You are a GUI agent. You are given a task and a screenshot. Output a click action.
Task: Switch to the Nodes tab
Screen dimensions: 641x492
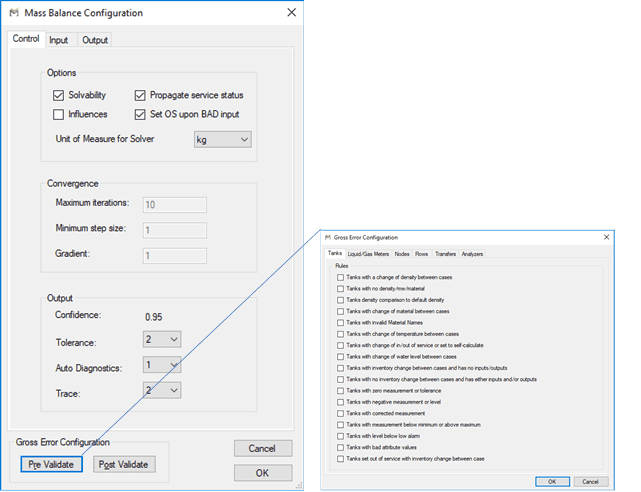click(x=402, y=254)
